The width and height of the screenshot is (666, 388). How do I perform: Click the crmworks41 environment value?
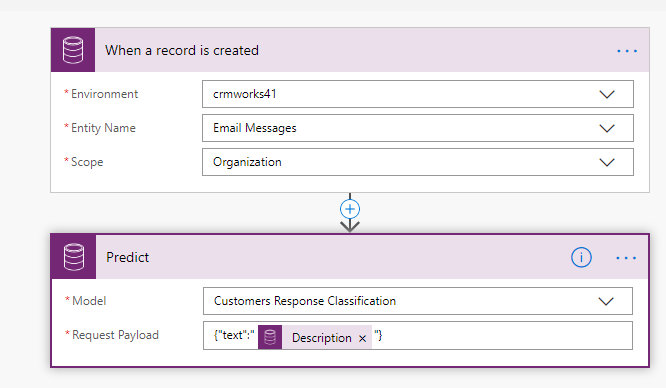245,94
